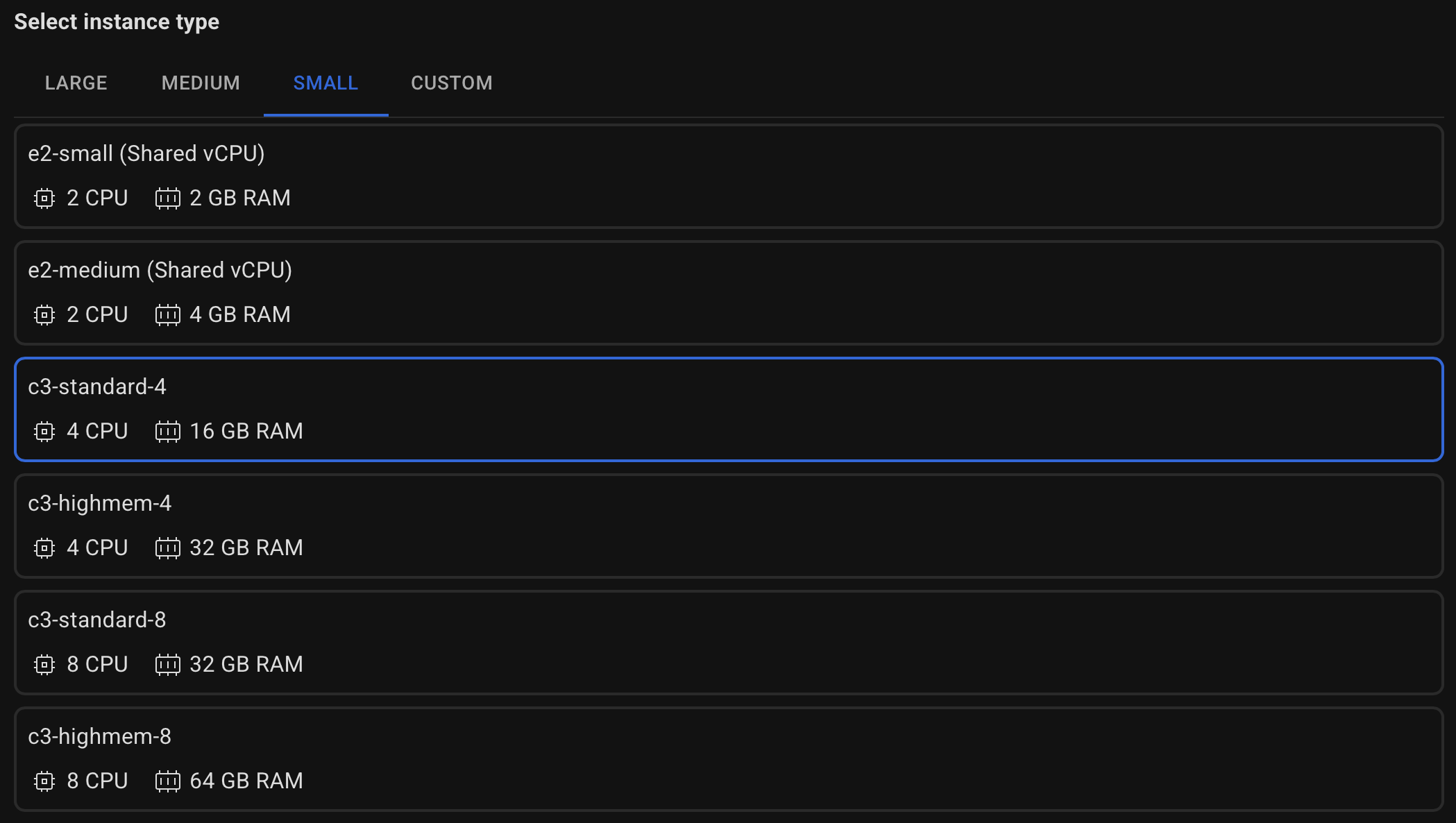Viewport: 1456px width, 823px height.
Task: Pick the c3-highmem-4 instance type
Action: point(729,526)
